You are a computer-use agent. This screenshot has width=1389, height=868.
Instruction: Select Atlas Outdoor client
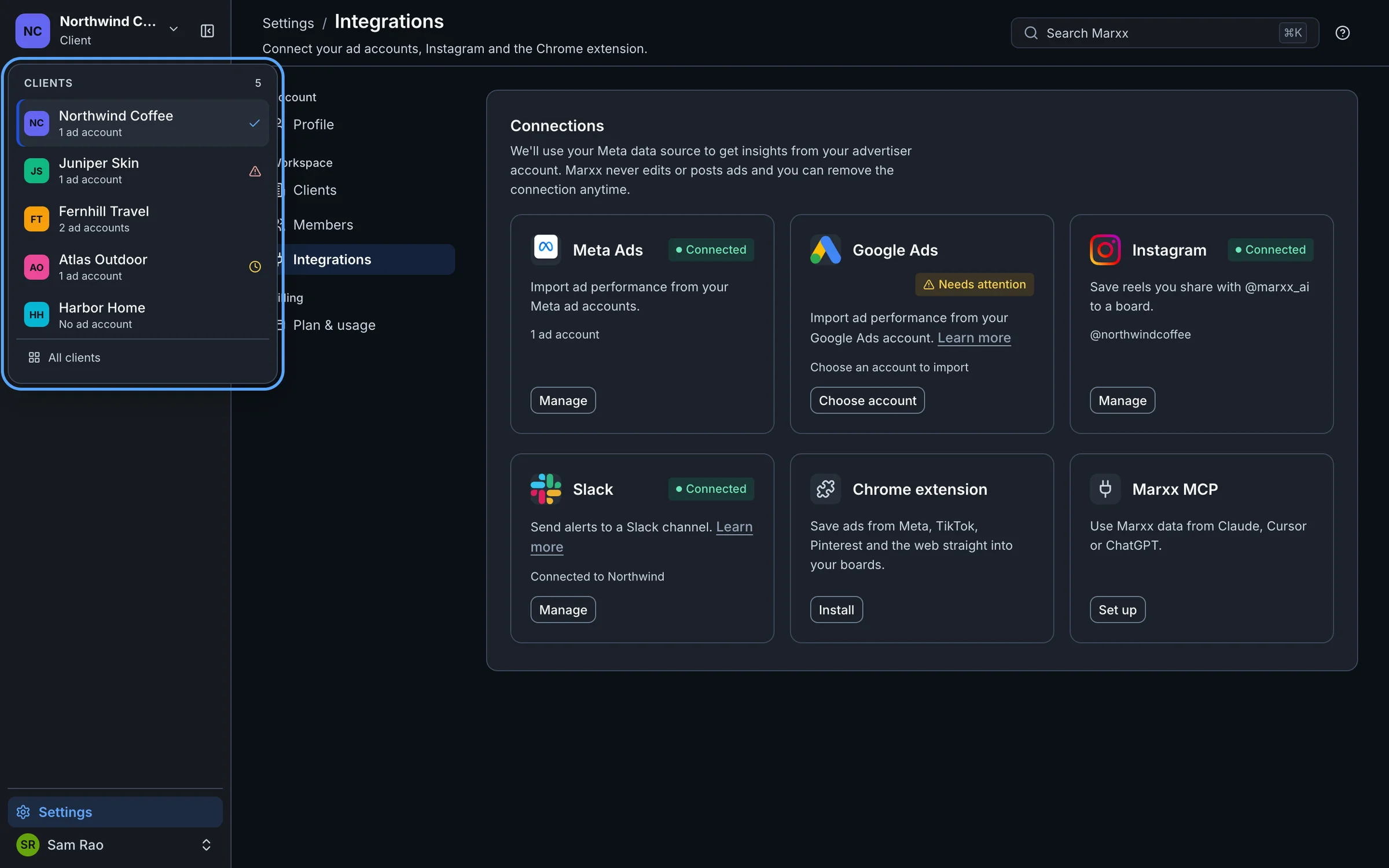(143, 267)
